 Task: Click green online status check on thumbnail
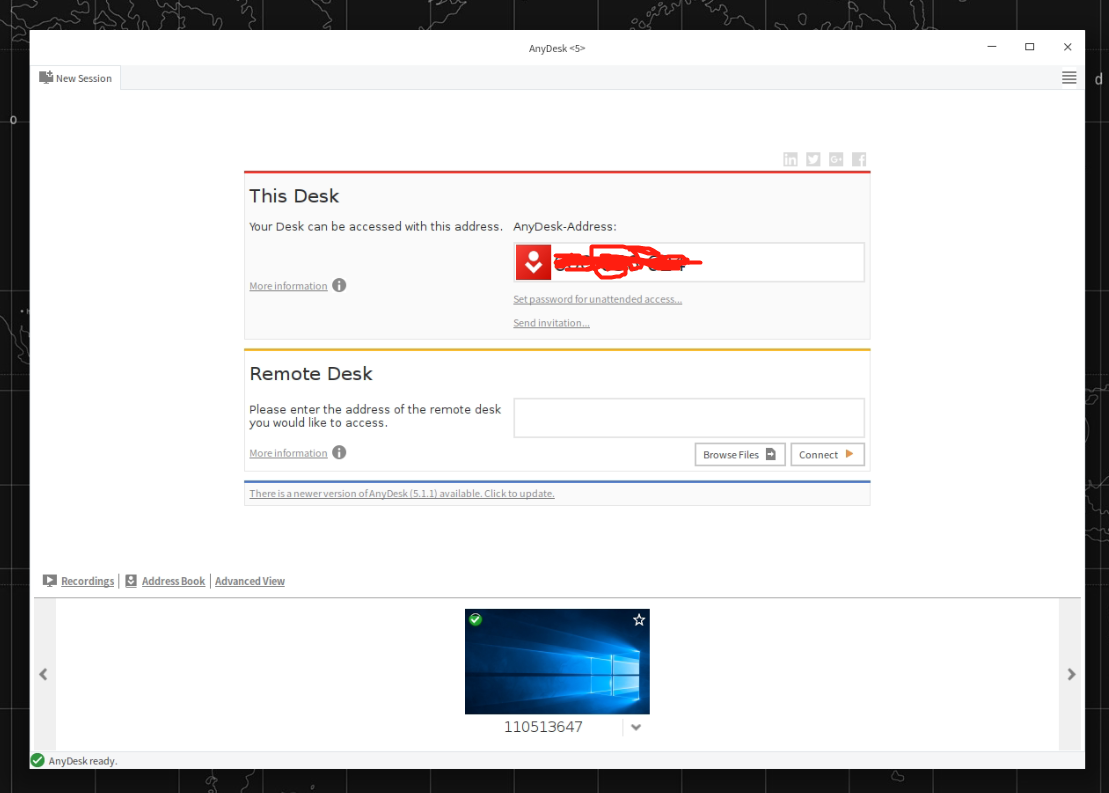(475, 619)
